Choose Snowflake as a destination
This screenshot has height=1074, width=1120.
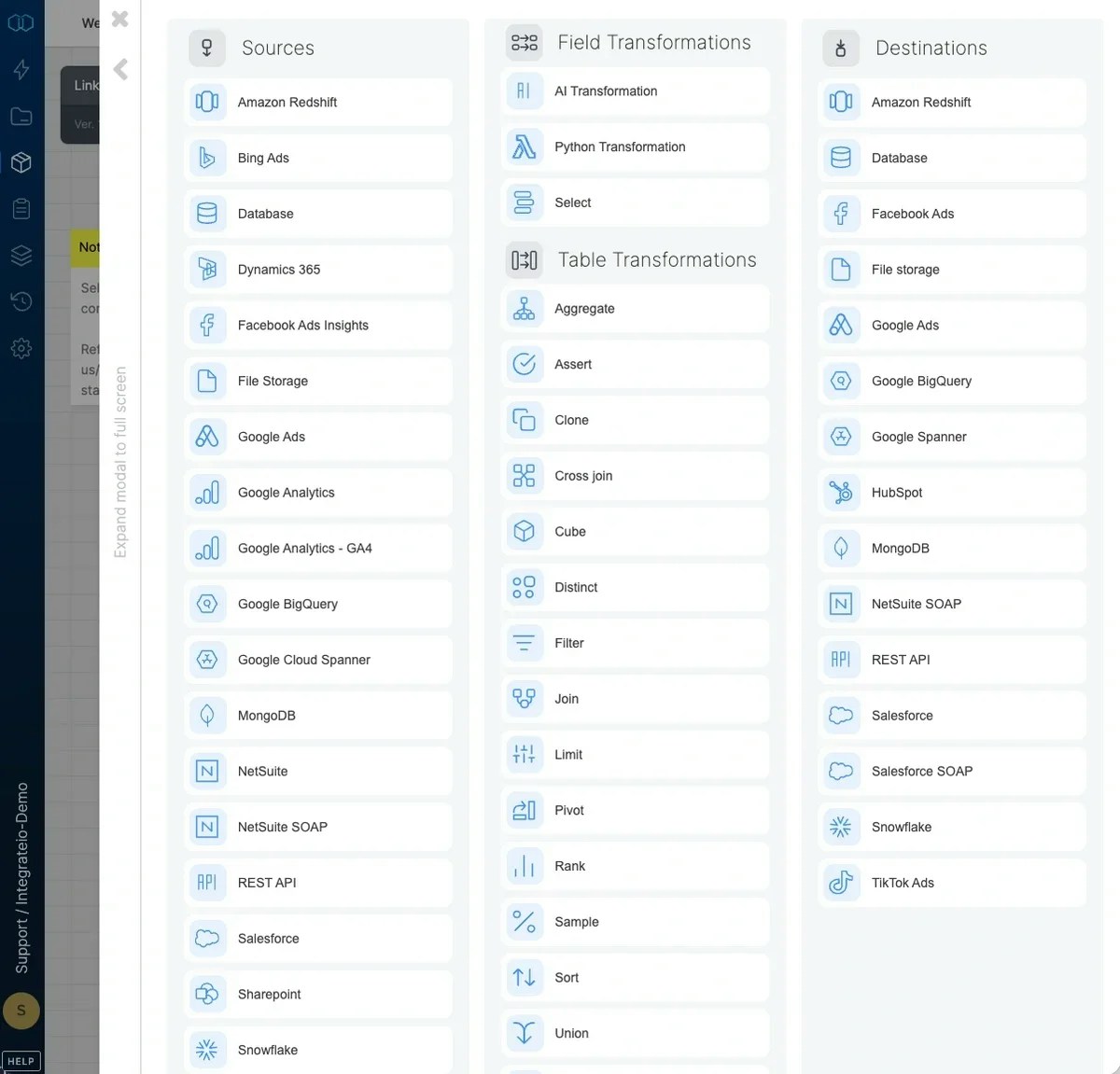tap(951, 827)
